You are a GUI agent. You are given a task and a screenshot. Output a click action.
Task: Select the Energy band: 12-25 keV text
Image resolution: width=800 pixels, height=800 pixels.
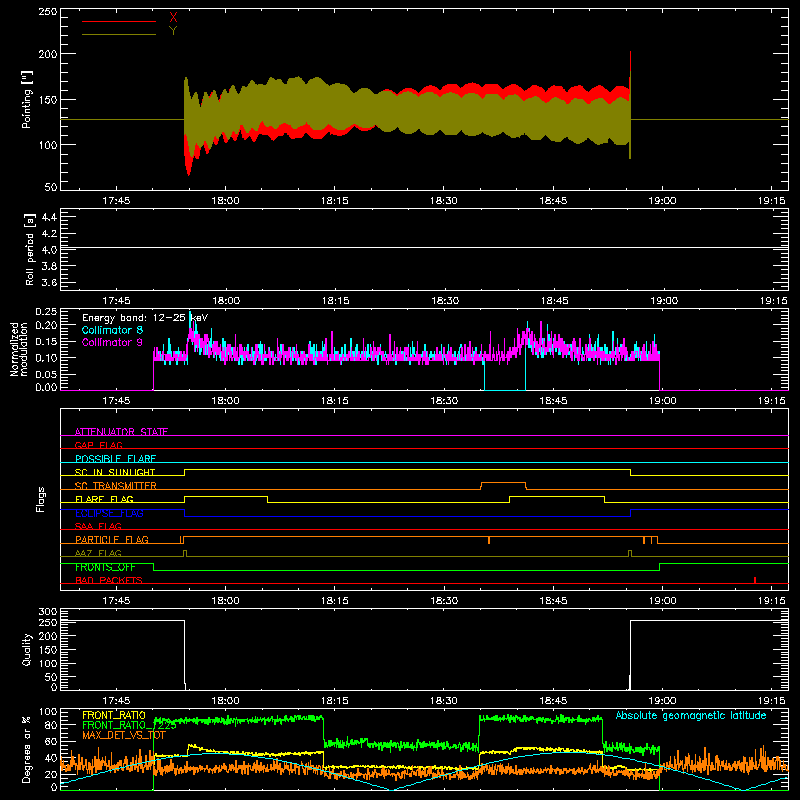coord(145,318)
